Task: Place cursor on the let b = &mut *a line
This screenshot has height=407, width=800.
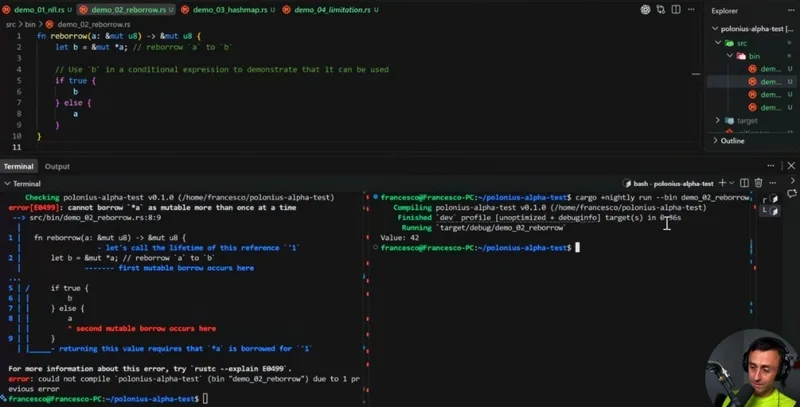Action: click(x=144, y=47)
